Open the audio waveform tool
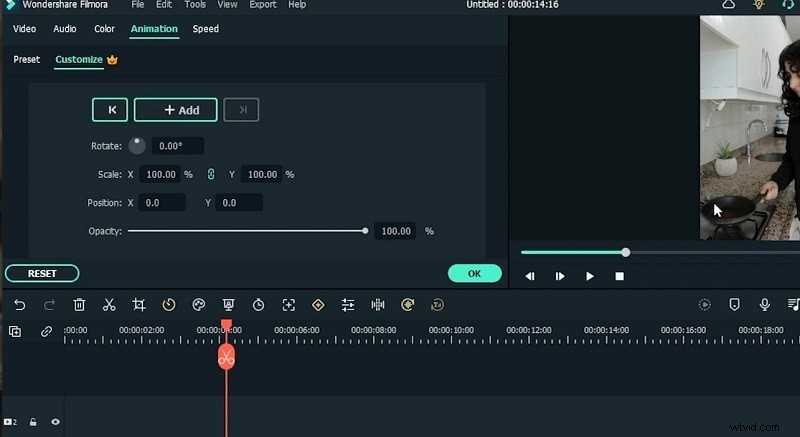This screenshot has width=800, height=437. coord(378,305)
